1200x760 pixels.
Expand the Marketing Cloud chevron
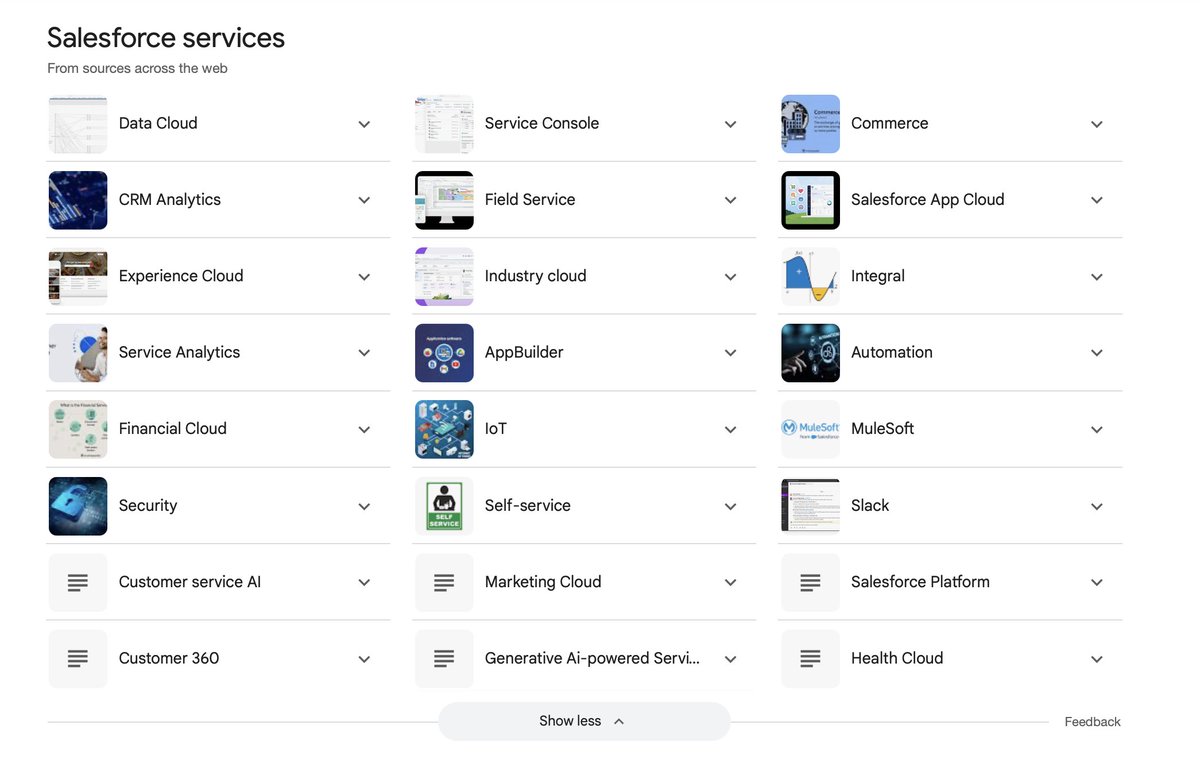730,582
